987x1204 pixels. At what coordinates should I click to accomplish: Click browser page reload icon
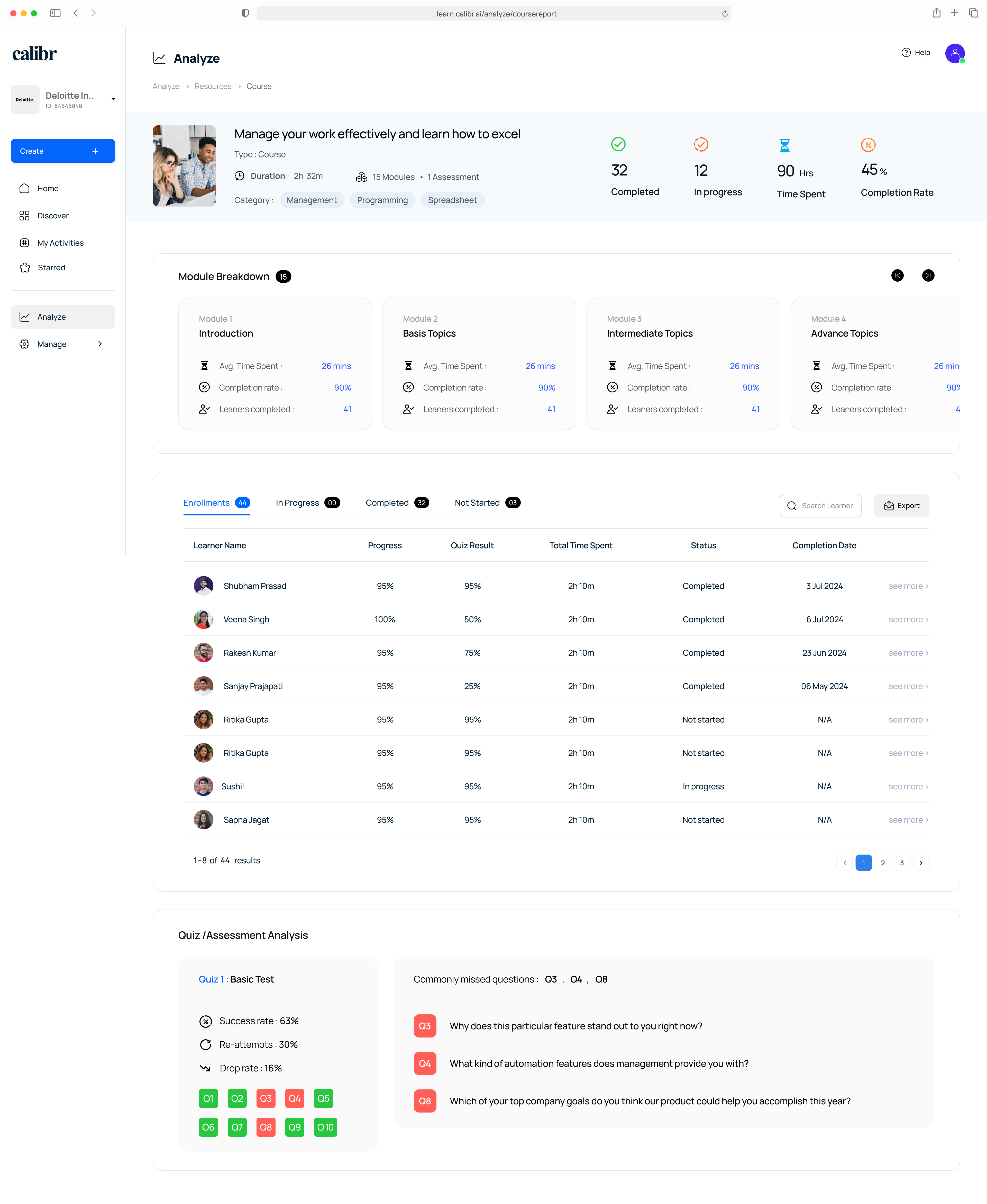(x=724, y=14)
